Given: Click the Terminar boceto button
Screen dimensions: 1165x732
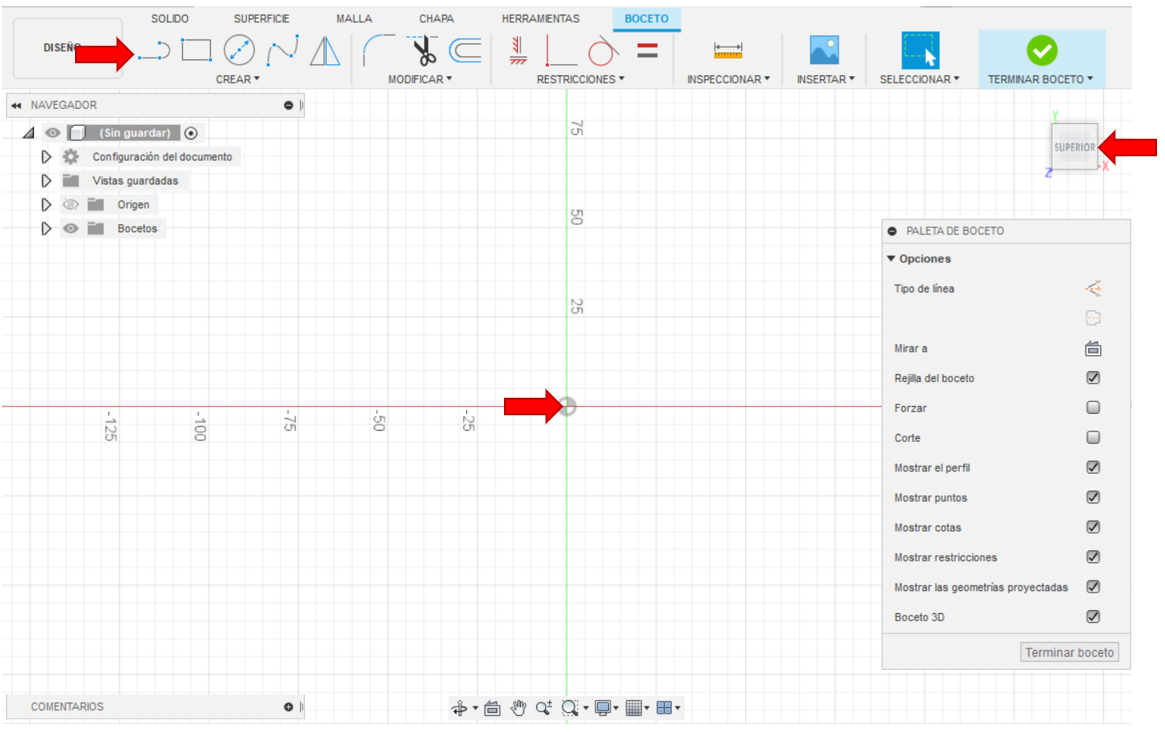Looking at the screenshot, I should click(x=1069, y=652).
